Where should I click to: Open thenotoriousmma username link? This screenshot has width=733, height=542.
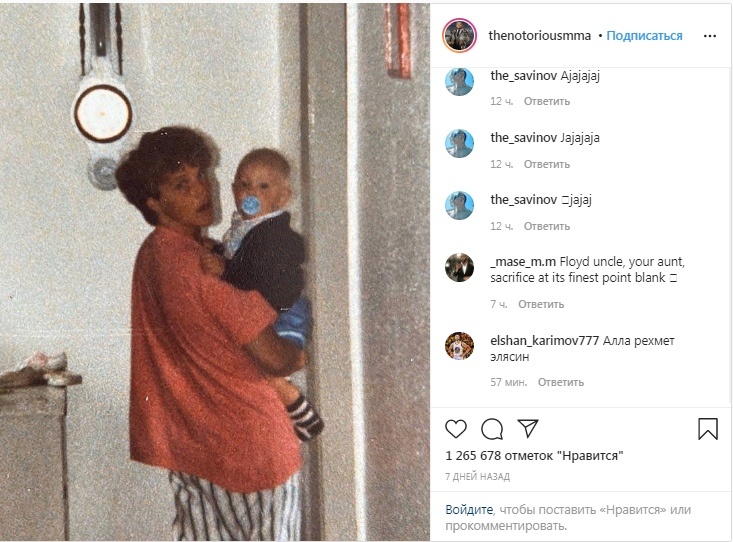(x=539, y=36)
